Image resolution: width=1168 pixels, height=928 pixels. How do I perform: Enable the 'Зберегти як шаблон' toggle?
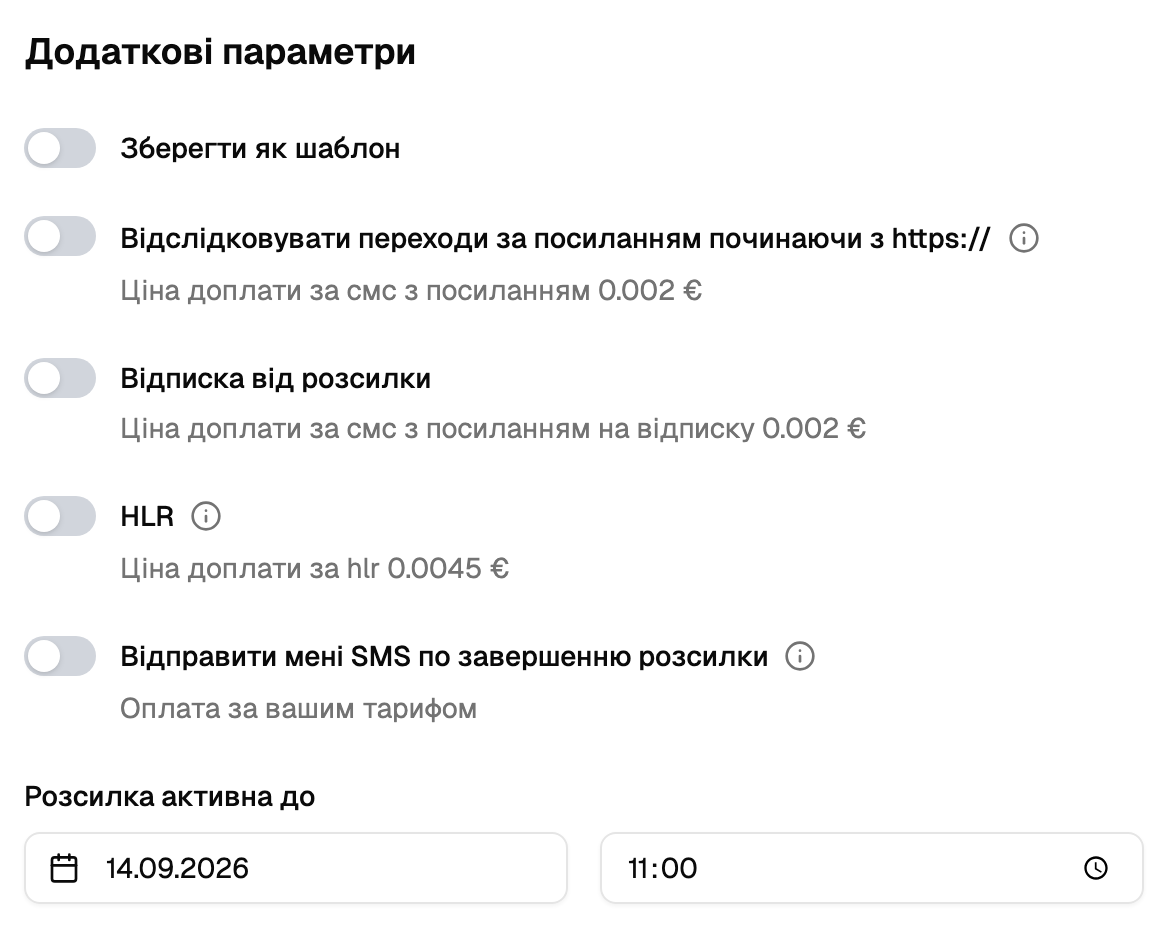click(x=60, y=148)
